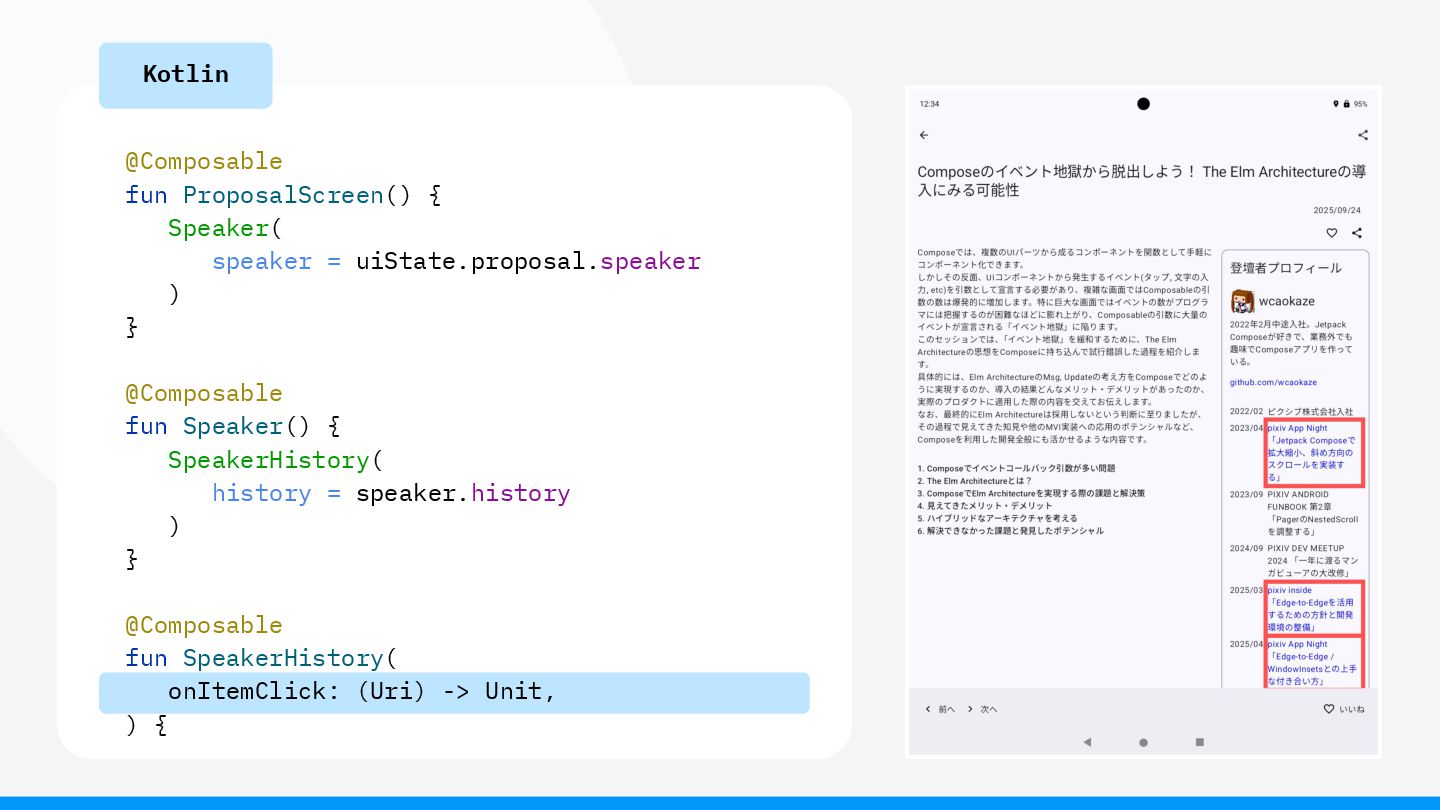This screenshot has height=810, width=1440.
Task: Click the speaker = uiState.proposal.speaker line
Action: 456,261
